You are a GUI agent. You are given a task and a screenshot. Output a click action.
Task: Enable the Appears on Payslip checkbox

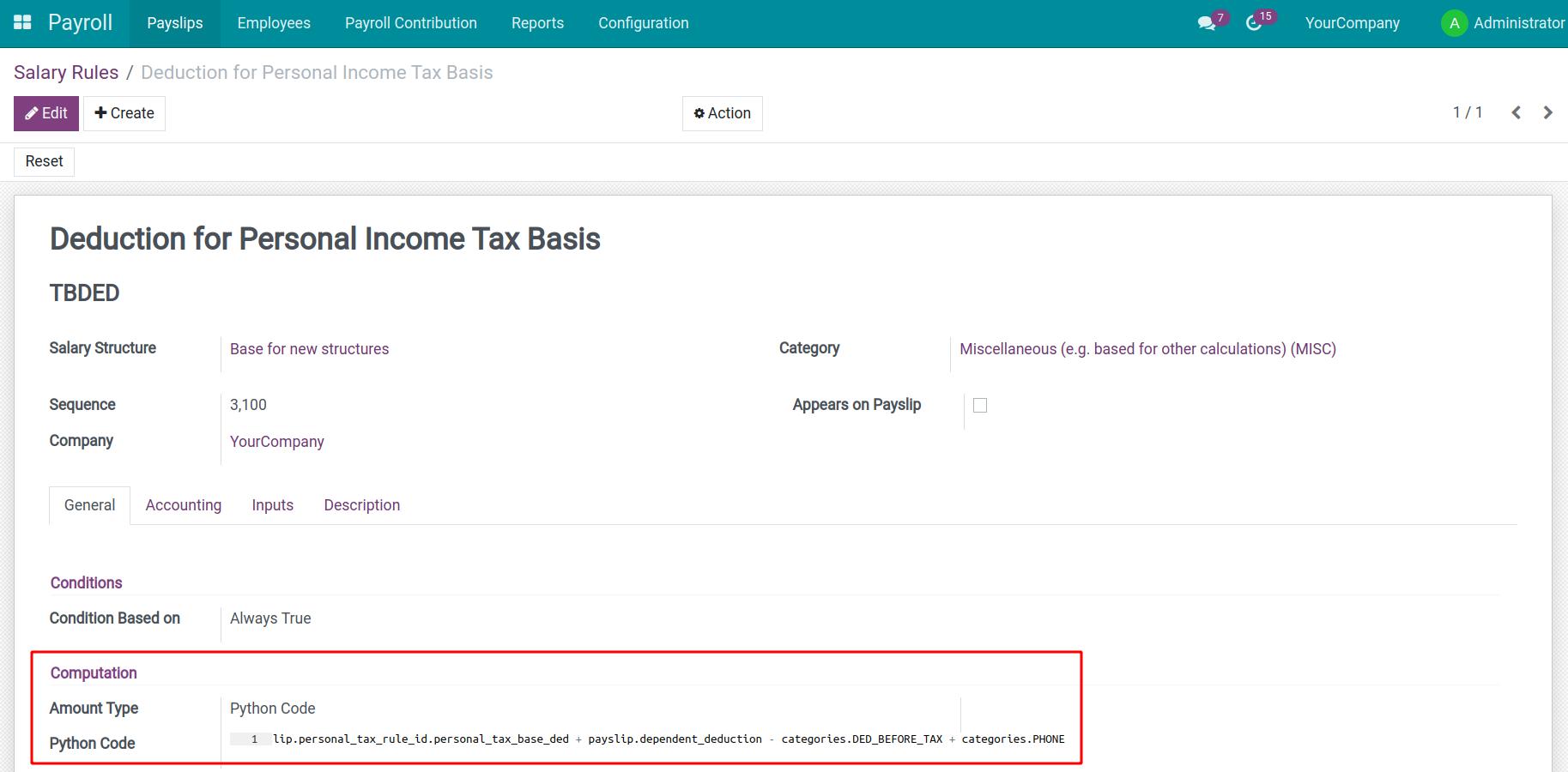click(979, 405)
